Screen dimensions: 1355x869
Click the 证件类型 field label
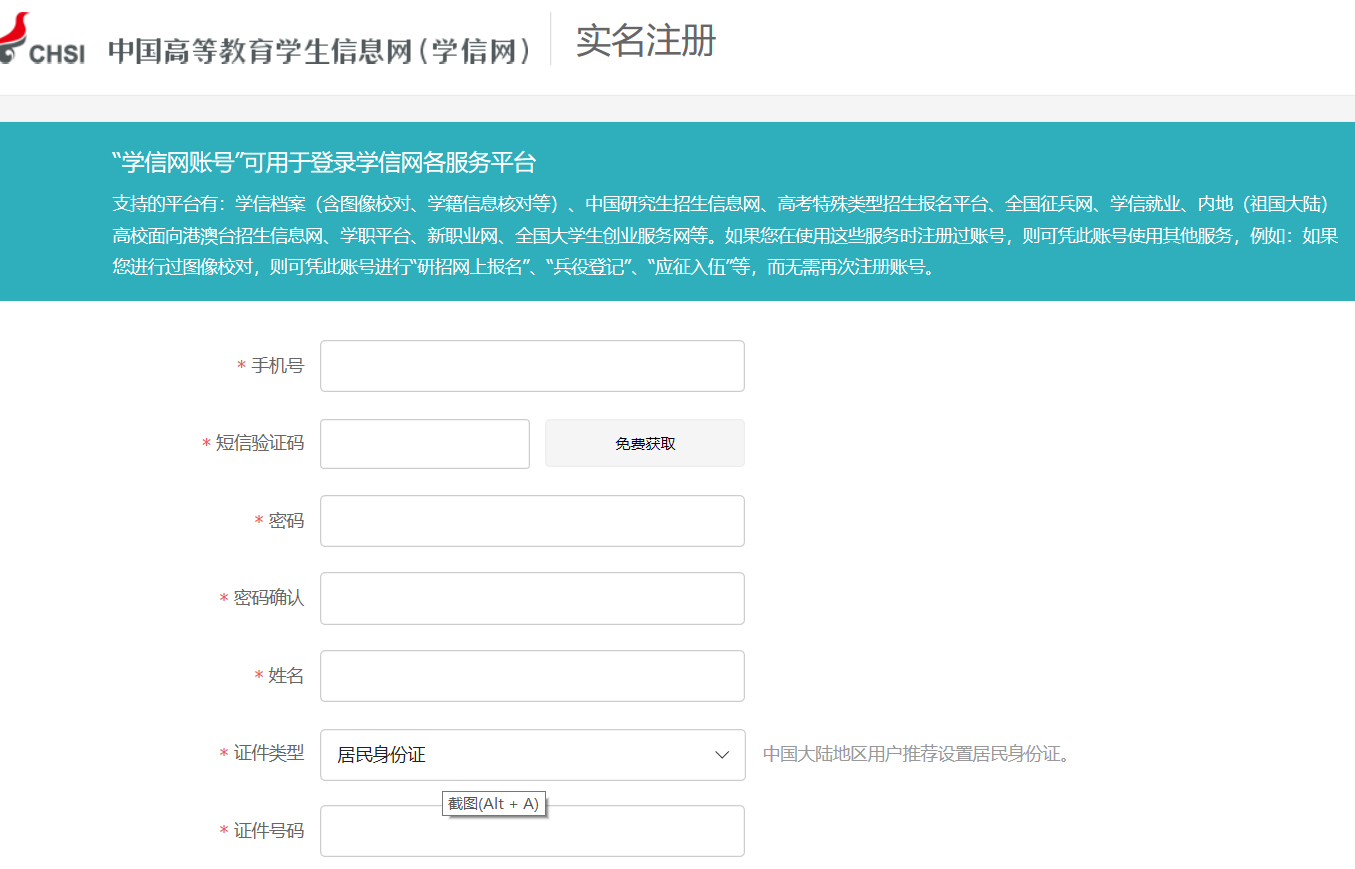point(268,754)
